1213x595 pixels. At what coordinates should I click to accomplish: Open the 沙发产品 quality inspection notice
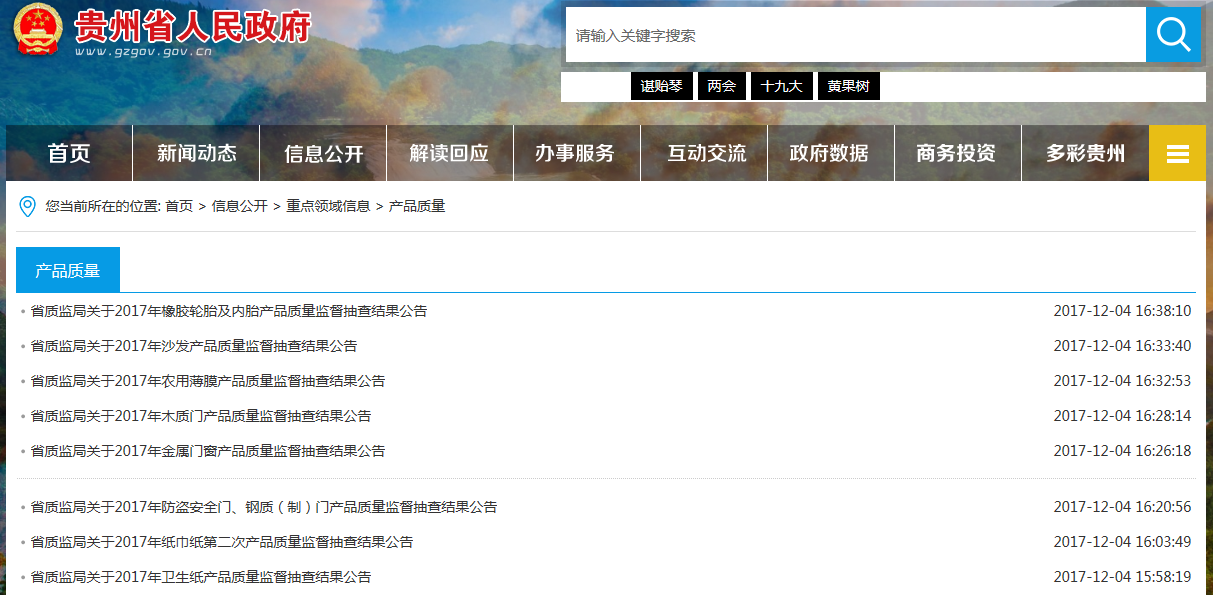click(194, 346)
